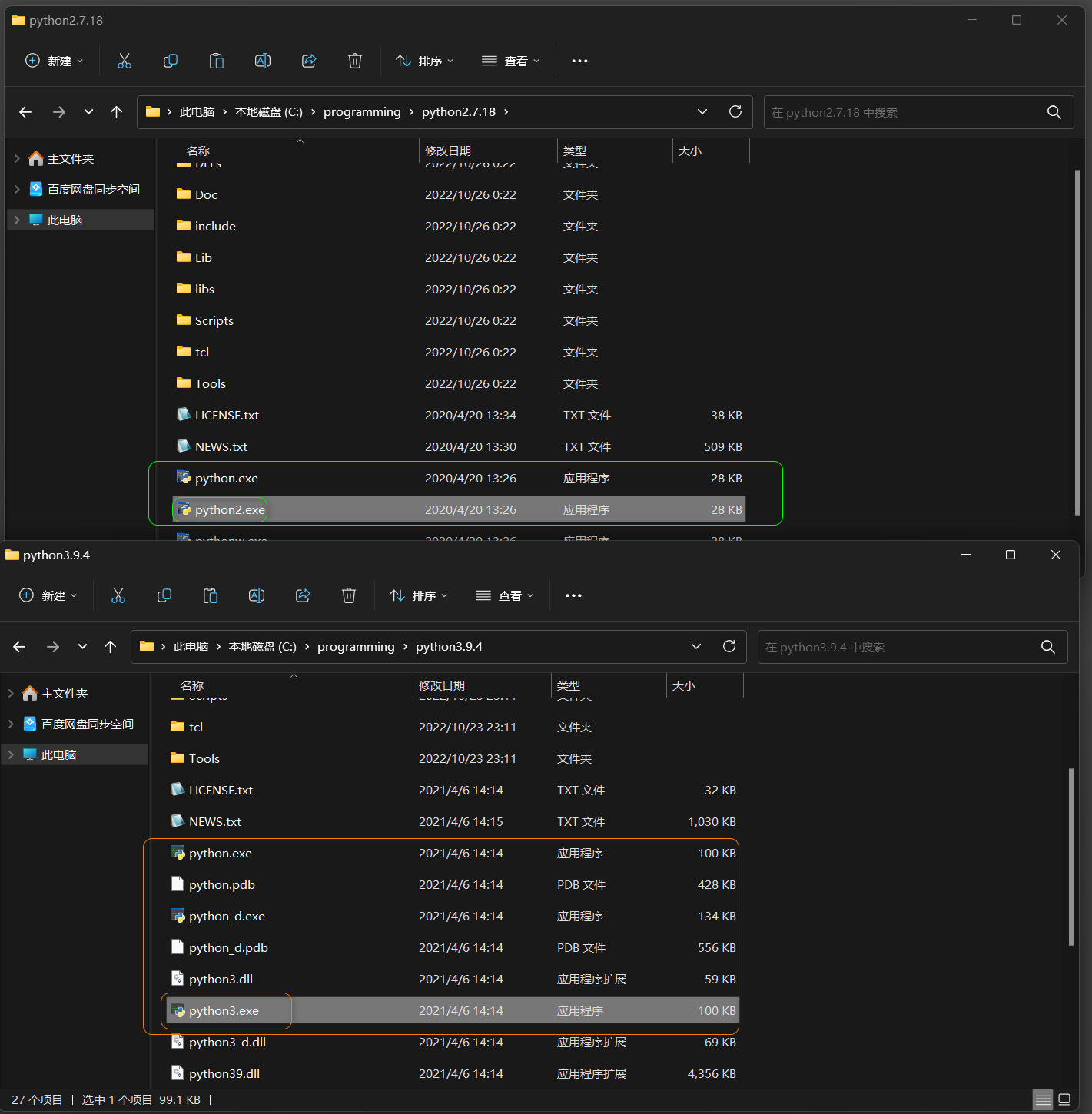Go back in python2.7.18 window
The image size is (1092, 1114).
tap(25, 112)
